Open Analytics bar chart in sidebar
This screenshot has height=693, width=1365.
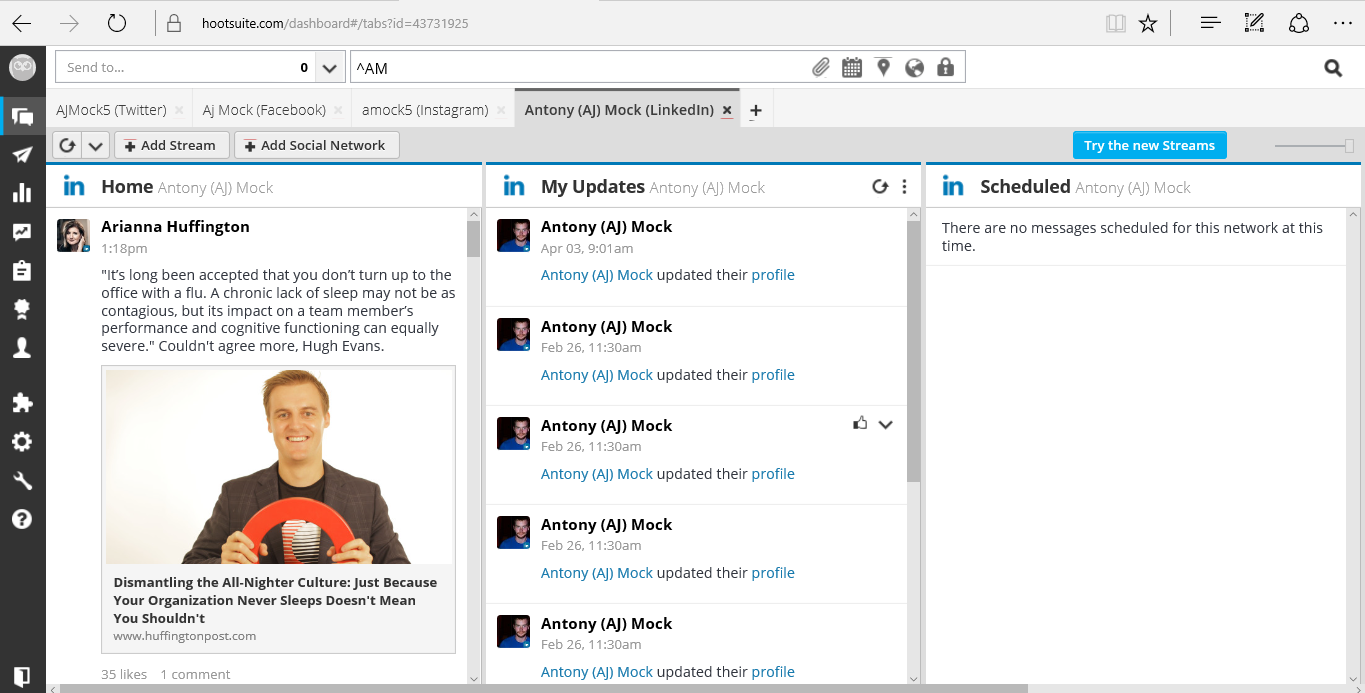(22, 193)
